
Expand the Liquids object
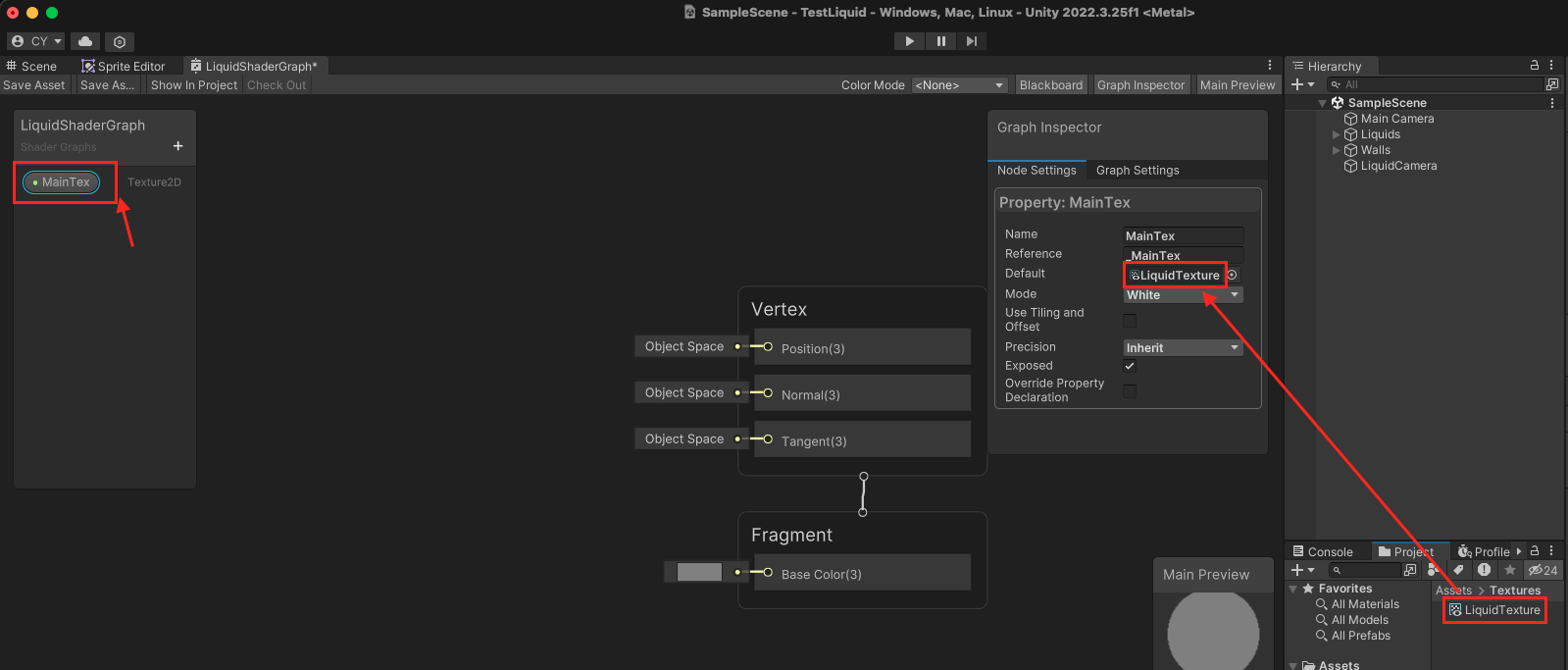click(x=1336, y=134)
